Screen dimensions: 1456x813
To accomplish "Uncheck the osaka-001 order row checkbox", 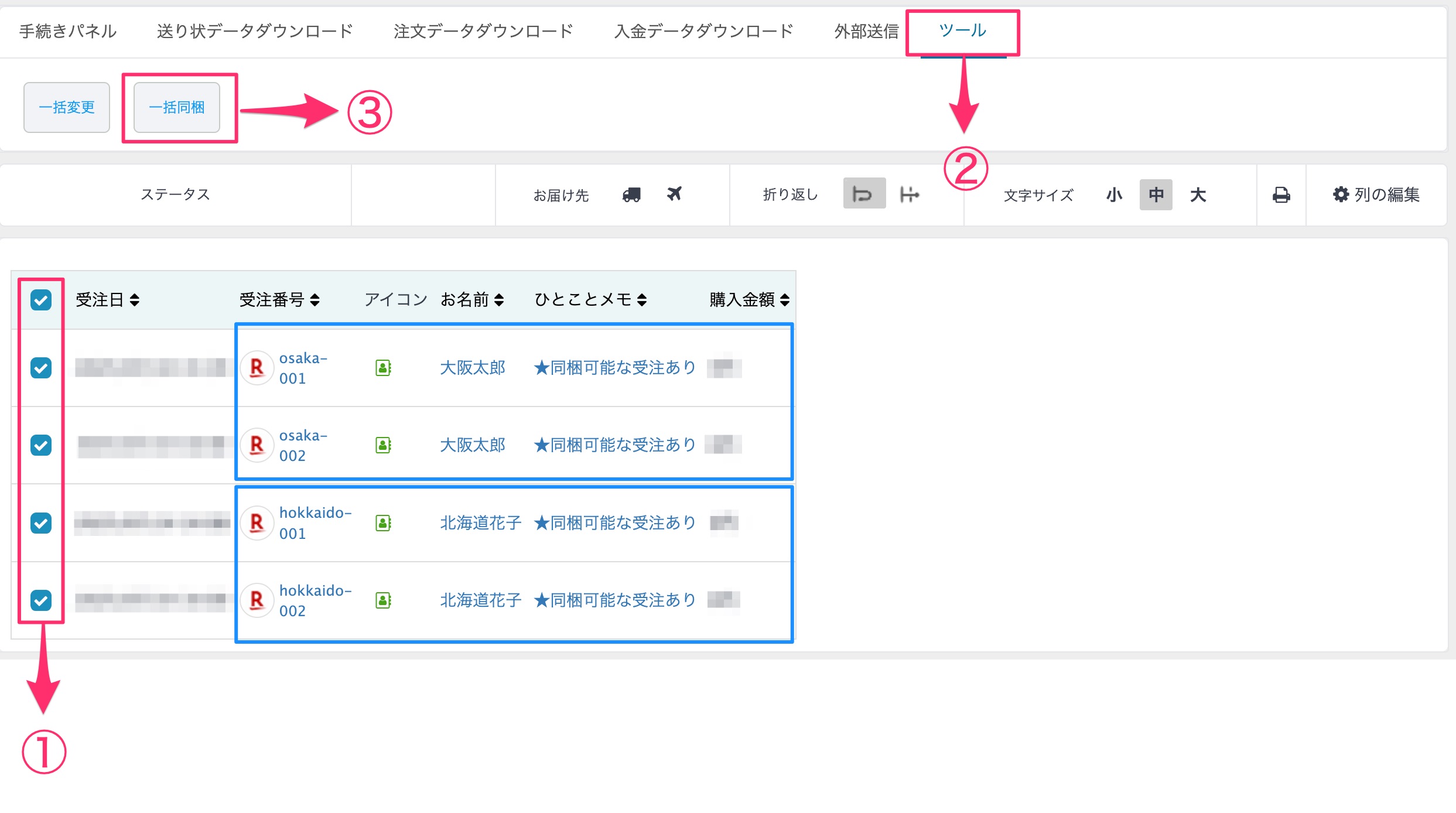I will tap(41, 368).
